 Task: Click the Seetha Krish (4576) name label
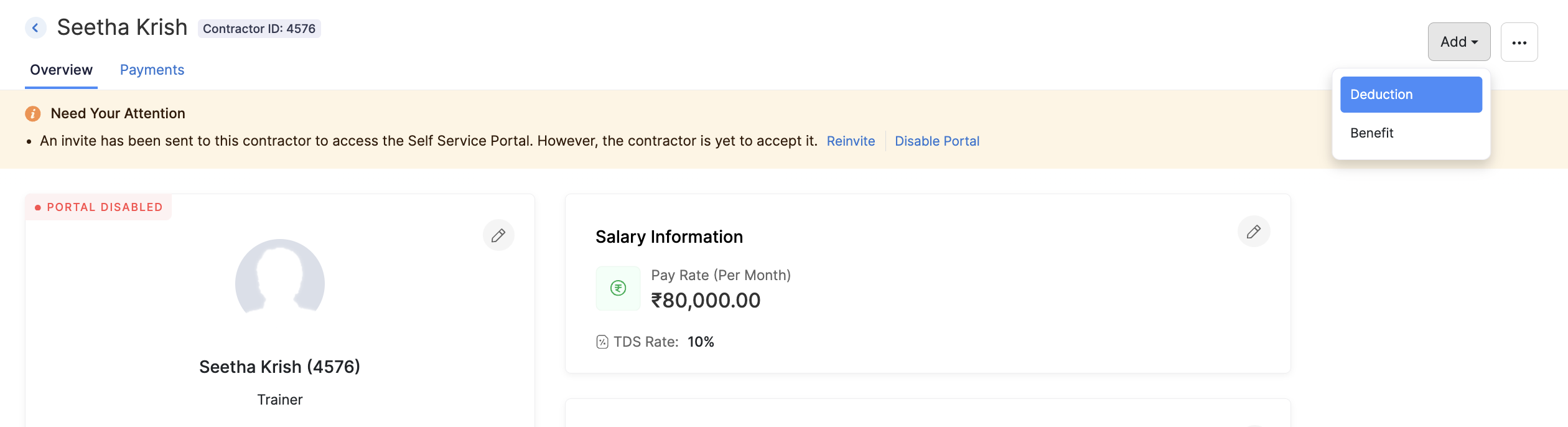(279, 367)
